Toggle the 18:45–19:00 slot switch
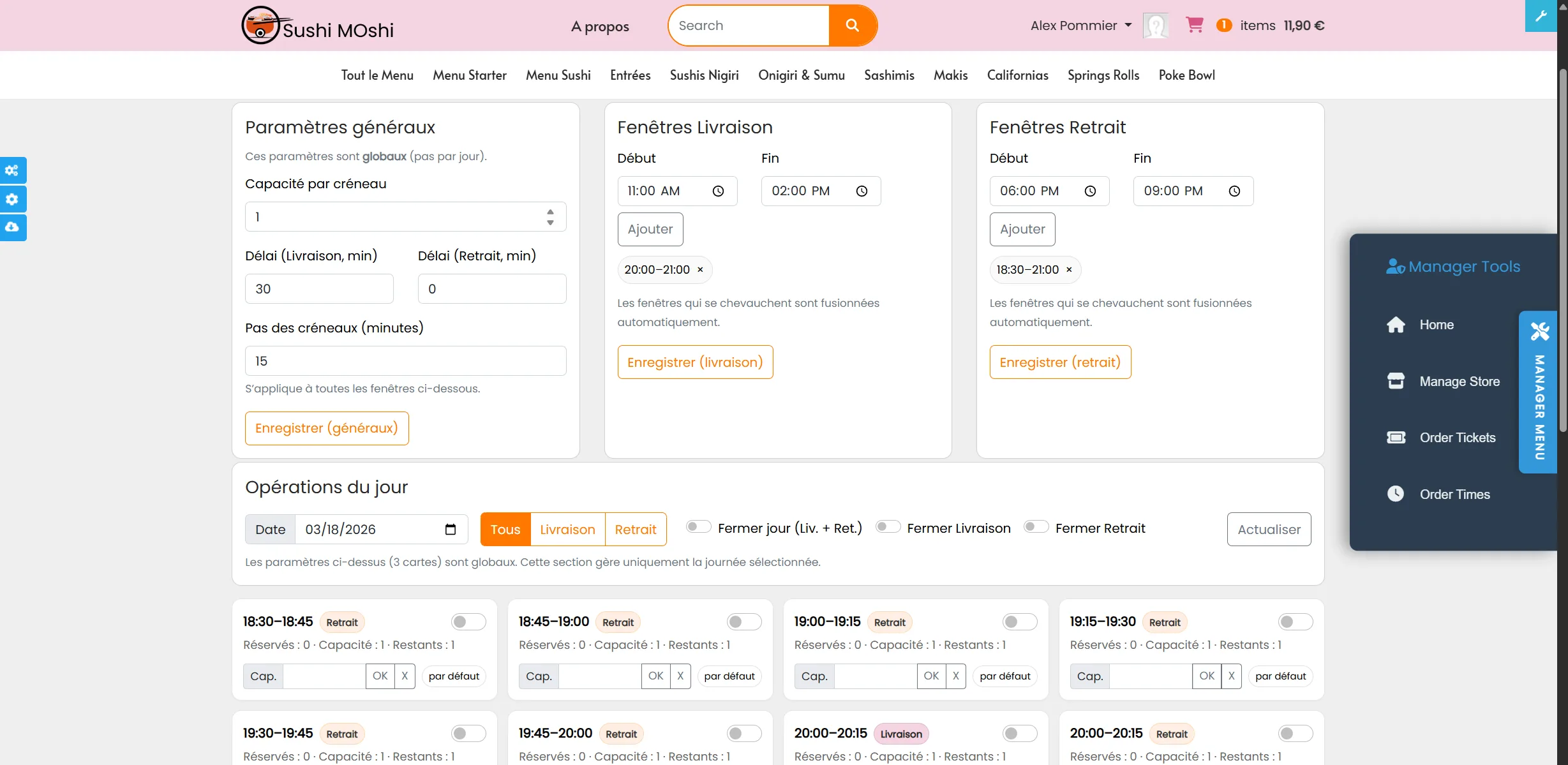The image size is (1568, 765). click(744, 621)
